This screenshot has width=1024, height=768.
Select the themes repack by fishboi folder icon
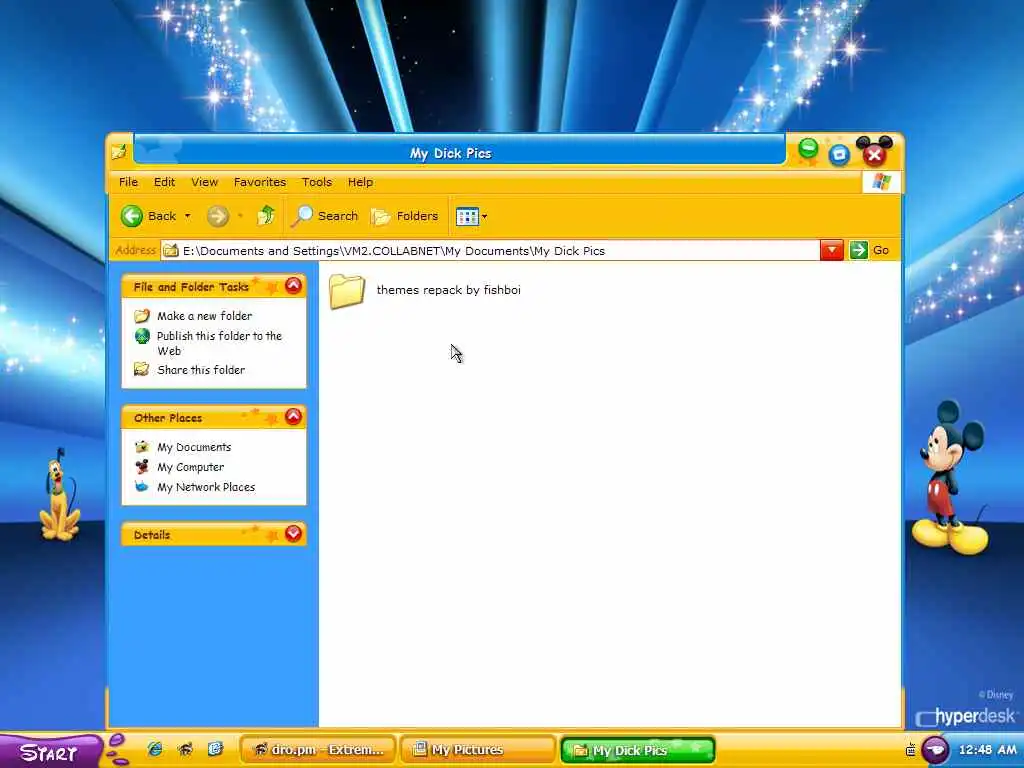coord(347,291)
